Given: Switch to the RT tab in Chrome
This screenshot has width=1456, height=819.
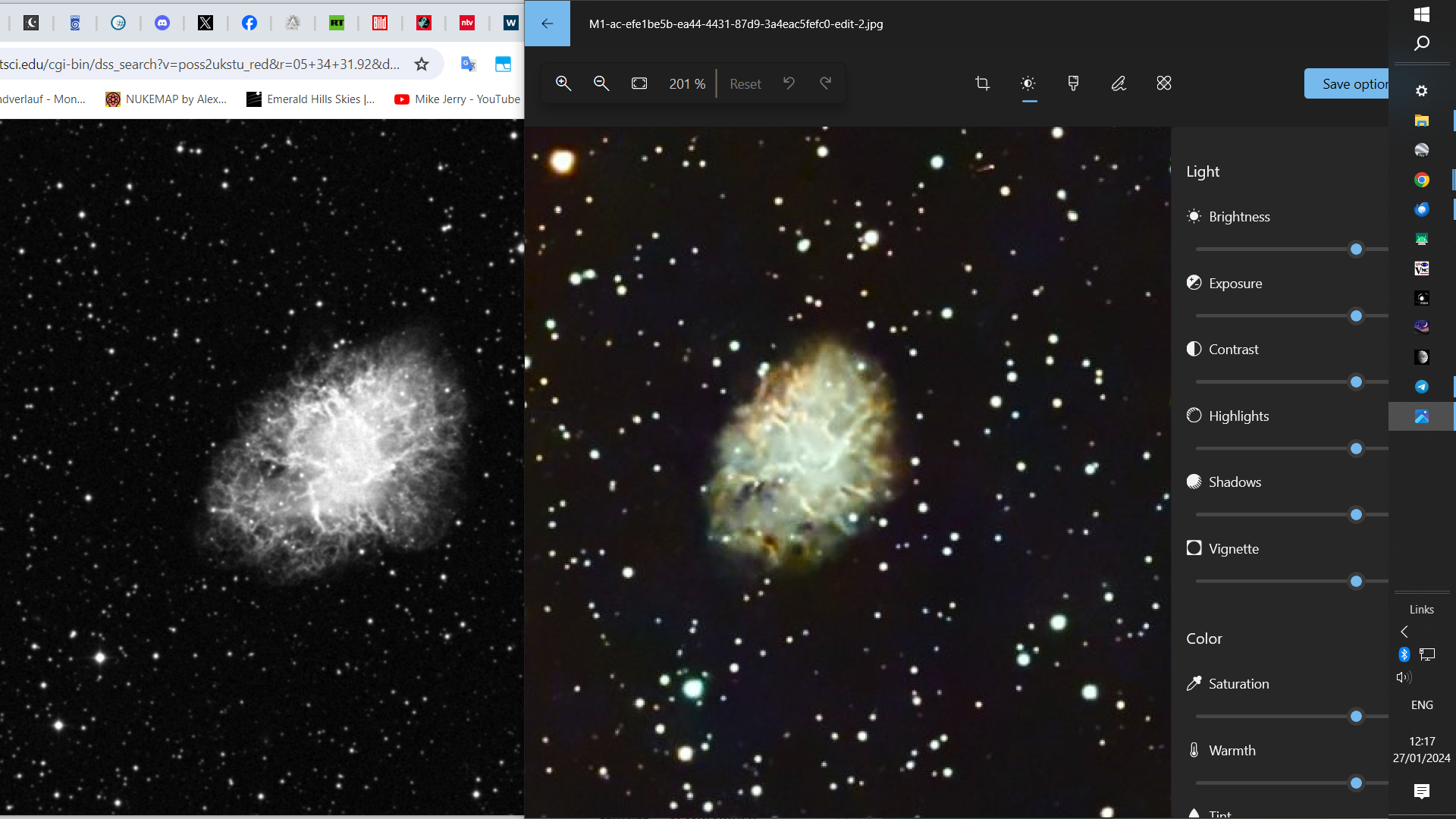Looking at the screenshot, I should (337, 23).
